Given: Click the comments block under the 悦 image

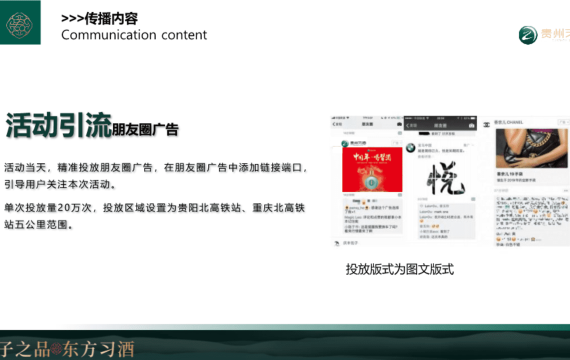Looking at the screenshot, I should coord(446,221).
